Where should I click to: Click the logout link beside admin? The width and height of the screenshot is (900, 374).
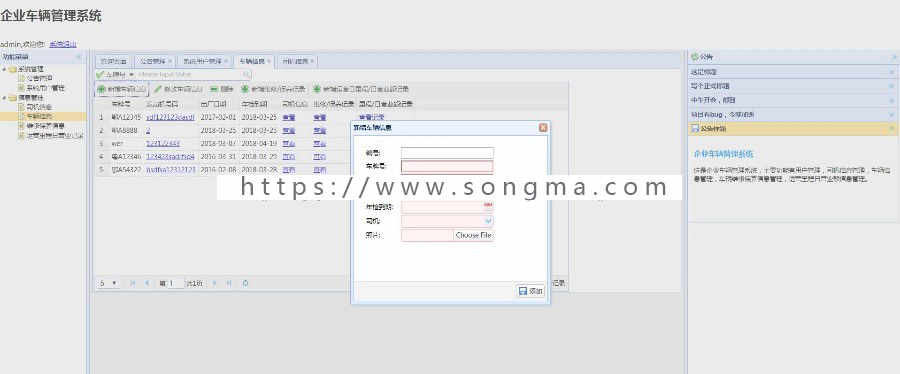(63, 44)
